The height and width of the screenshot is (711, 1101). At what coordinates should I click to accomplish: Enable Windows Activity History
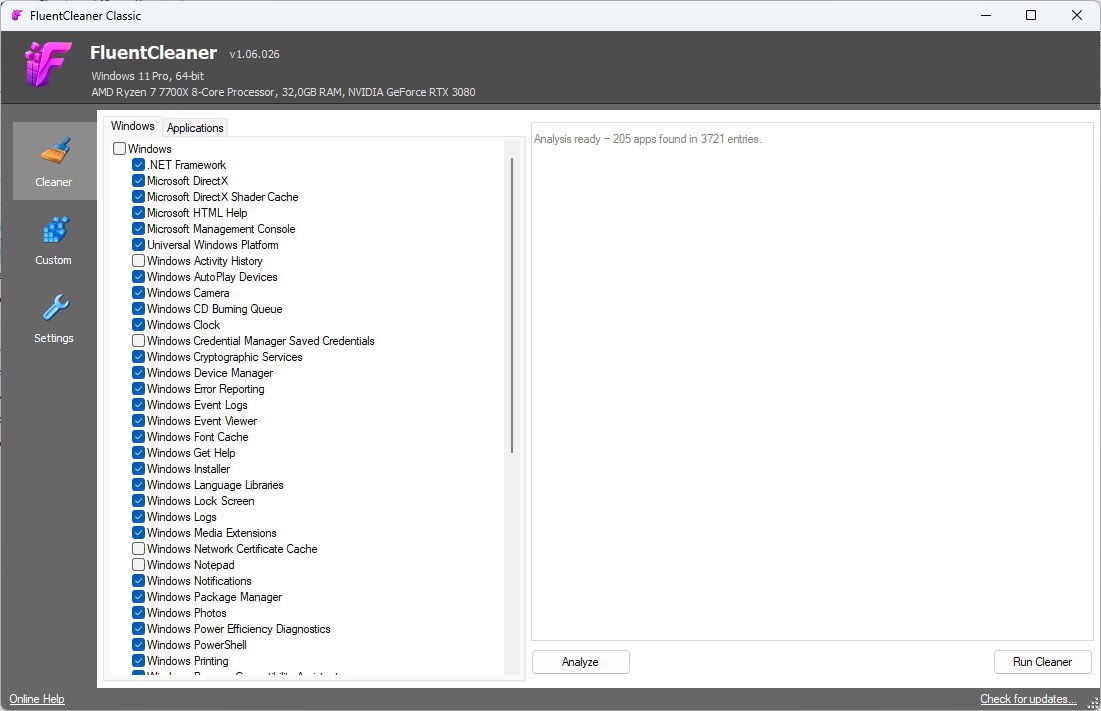pyautogui.click(x=138, y=260)
